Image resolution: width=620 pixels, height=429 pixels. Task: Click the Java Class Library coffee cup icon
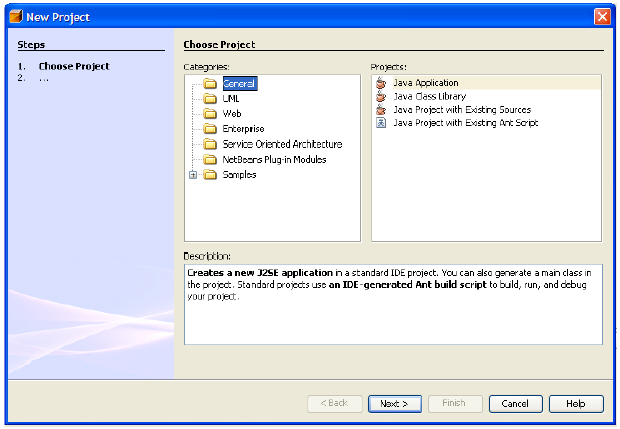coord(381,96)
